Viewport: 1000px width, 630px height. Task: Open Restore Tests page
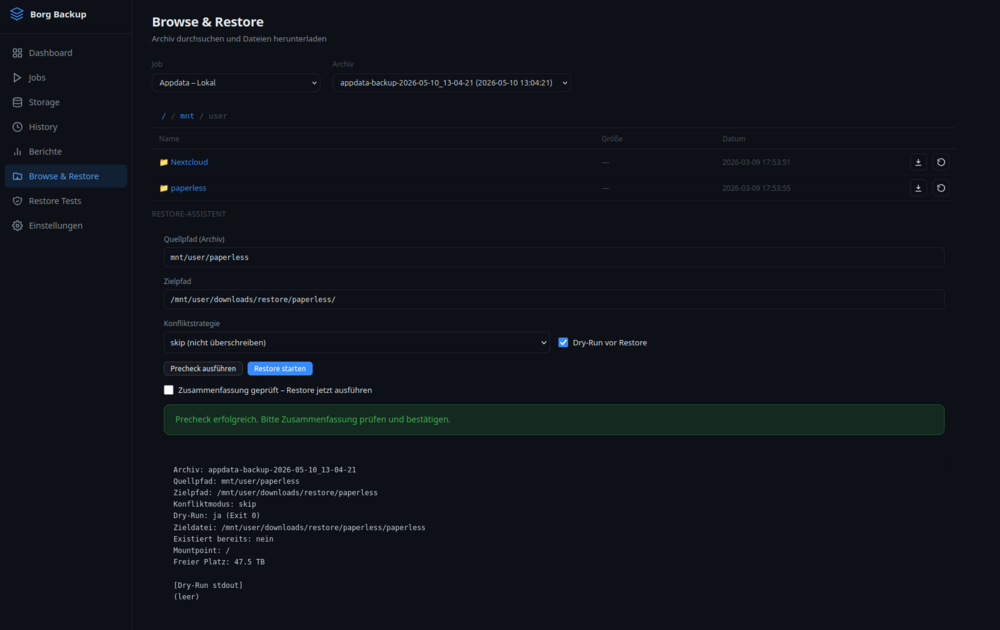[66, 201]
